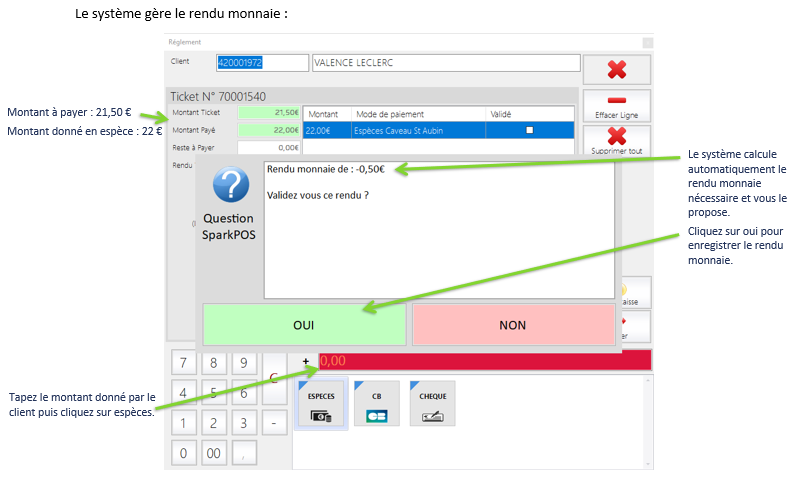
Task: Click the VALENCE LECLERC client name field
Action: [445, 63]
